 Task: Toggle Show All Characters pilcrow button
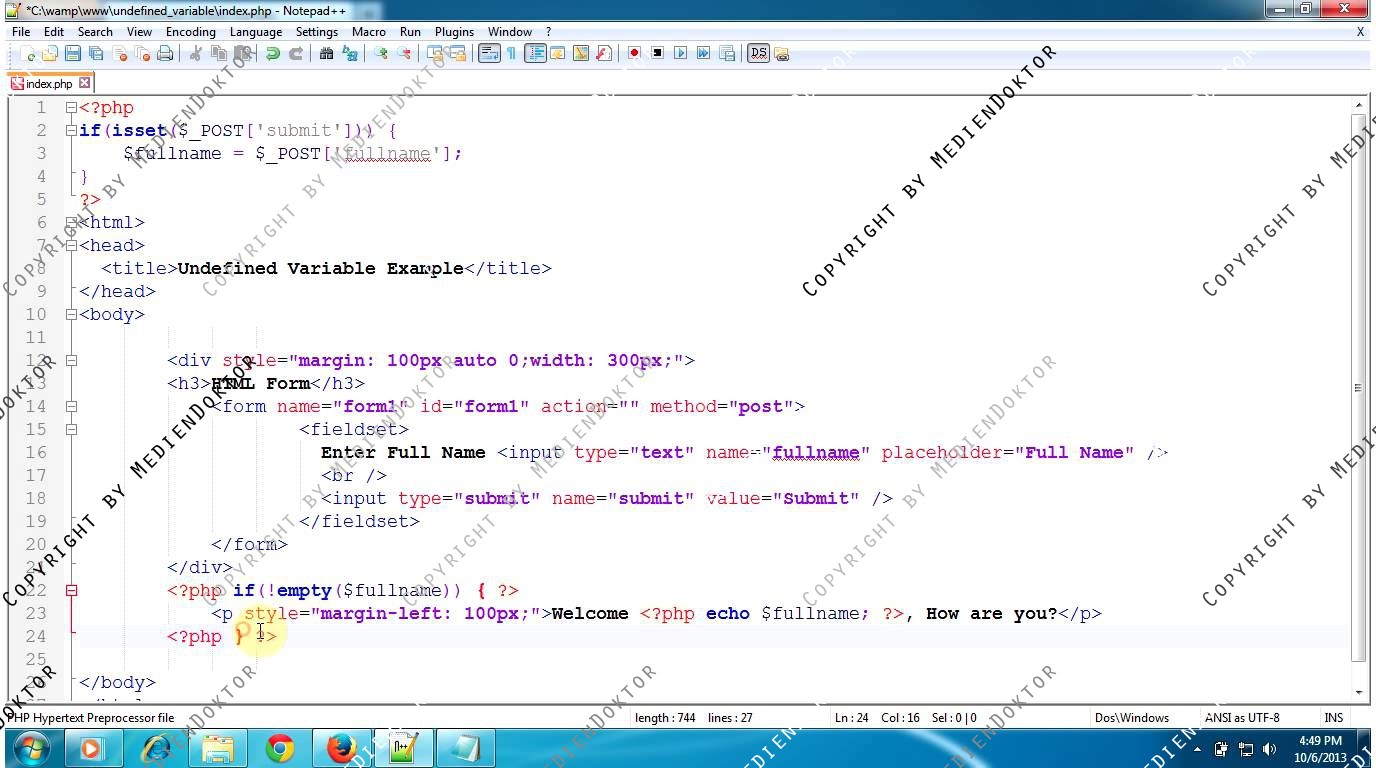511,54
